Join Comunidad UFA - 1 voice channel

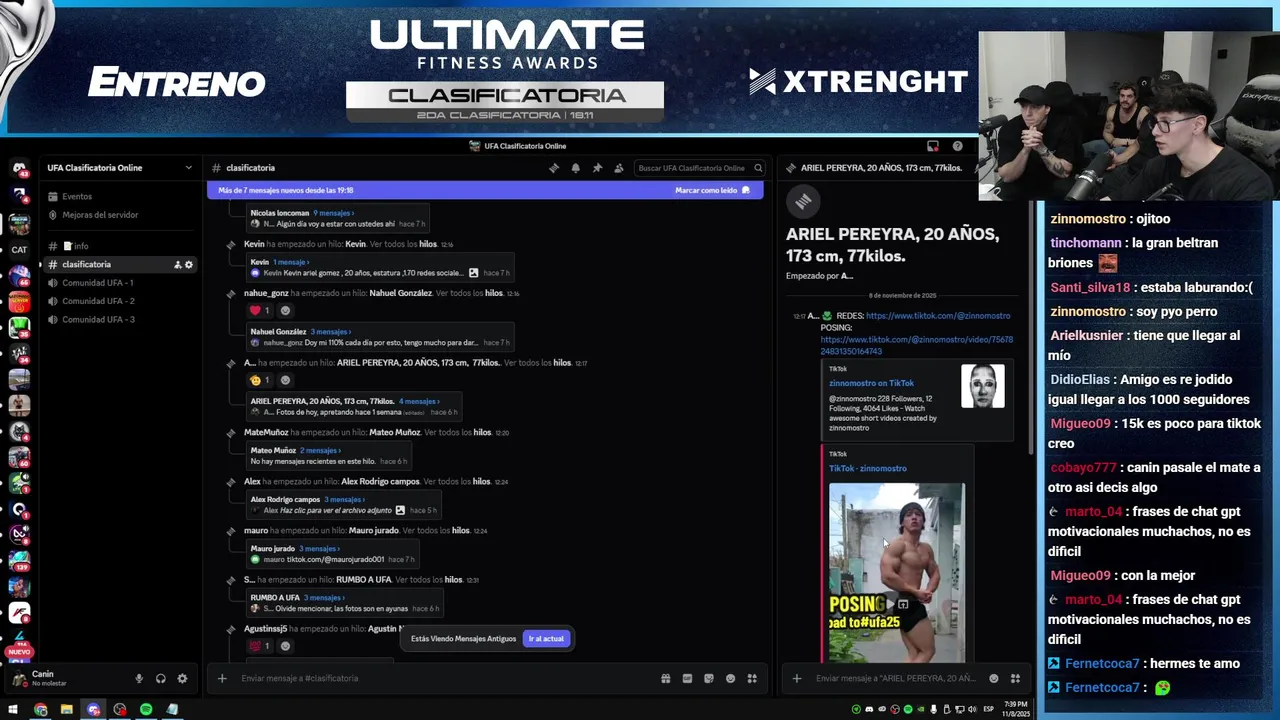[120, 283]
